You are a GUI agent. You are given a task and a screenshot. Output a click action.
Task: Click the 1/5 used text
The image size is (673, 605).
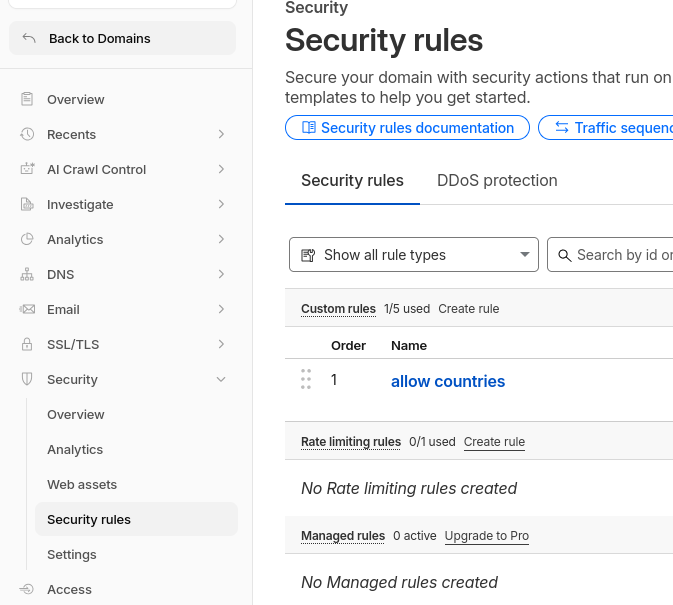coord(407,309)
